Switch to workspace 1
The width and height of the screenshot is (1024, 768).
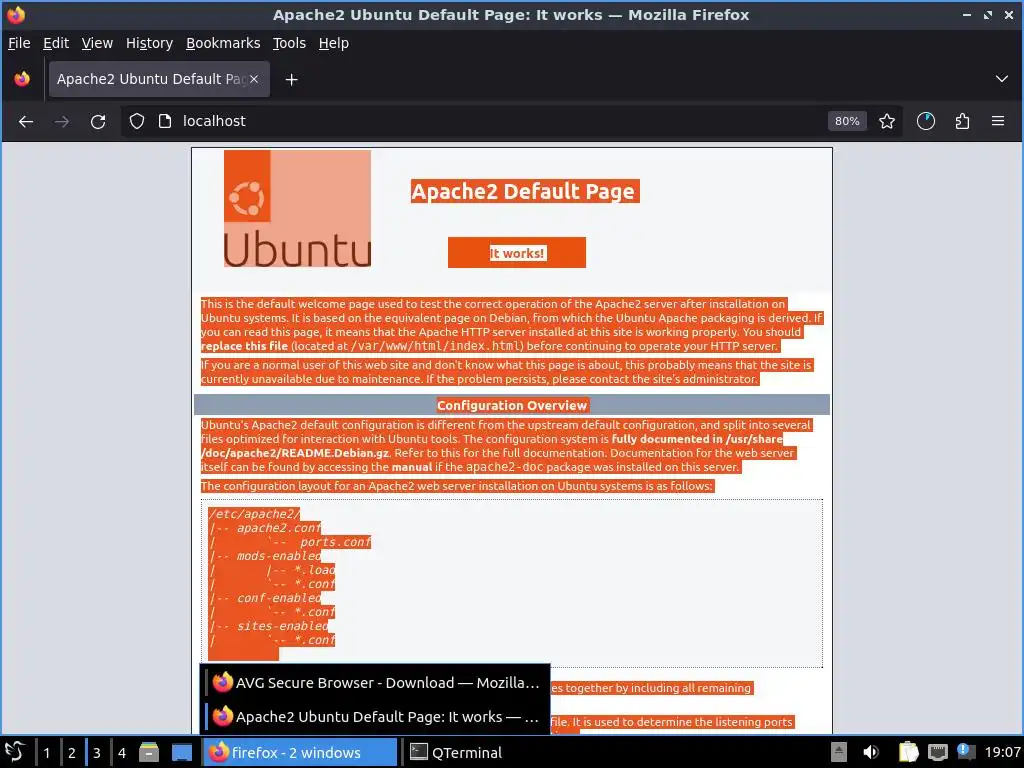[x=46, y=752]
